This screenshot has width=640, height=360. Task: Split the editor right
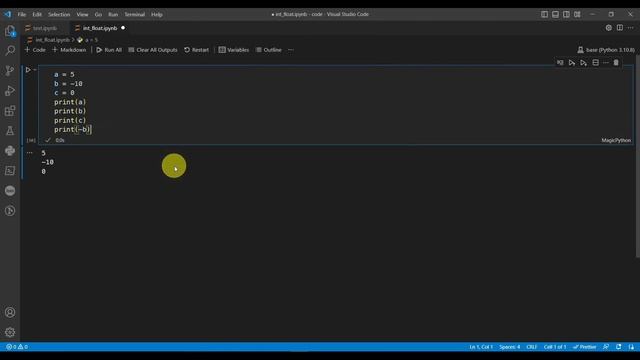620,28
